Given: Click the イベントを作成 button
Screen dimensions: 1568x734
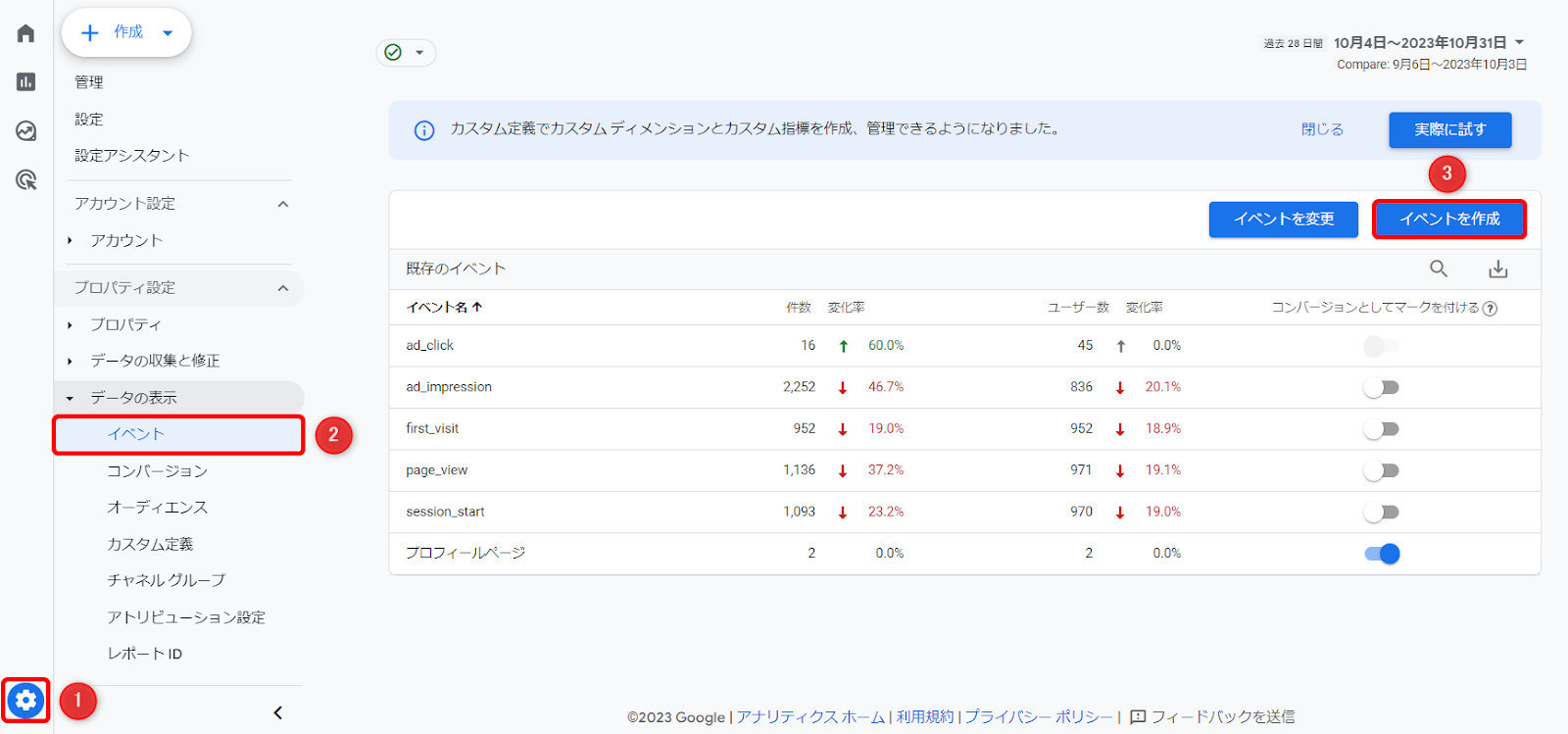Looking at the screenshot, I should (1449, 220).
